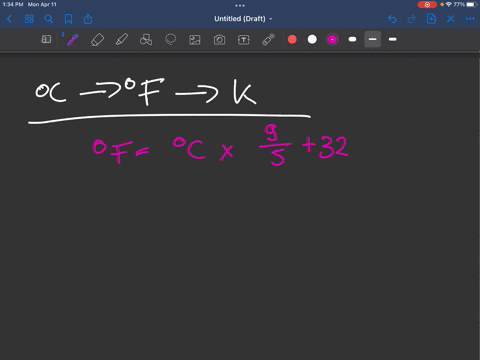The height and width of the screenshot is (360, 480).
Task: Close editing with the X icon
Action: 451,19
